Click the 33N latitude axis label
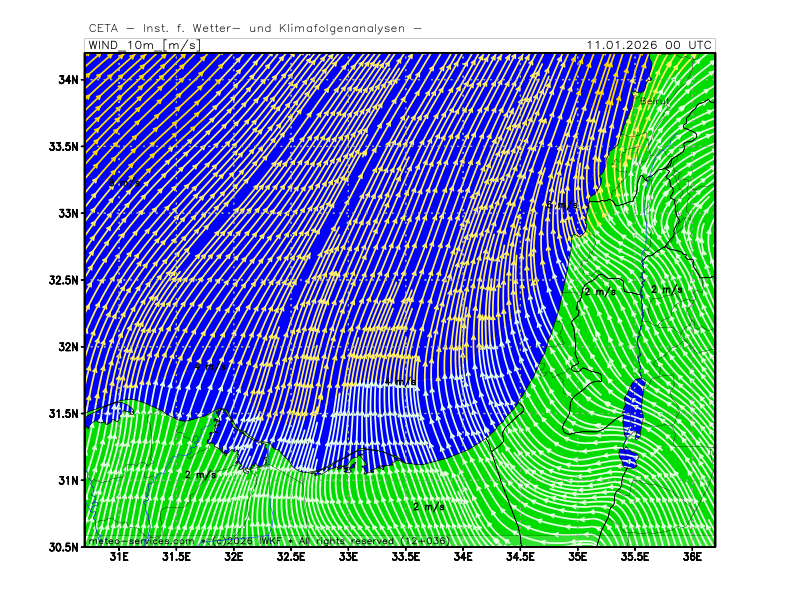 [x=68, y=213]
